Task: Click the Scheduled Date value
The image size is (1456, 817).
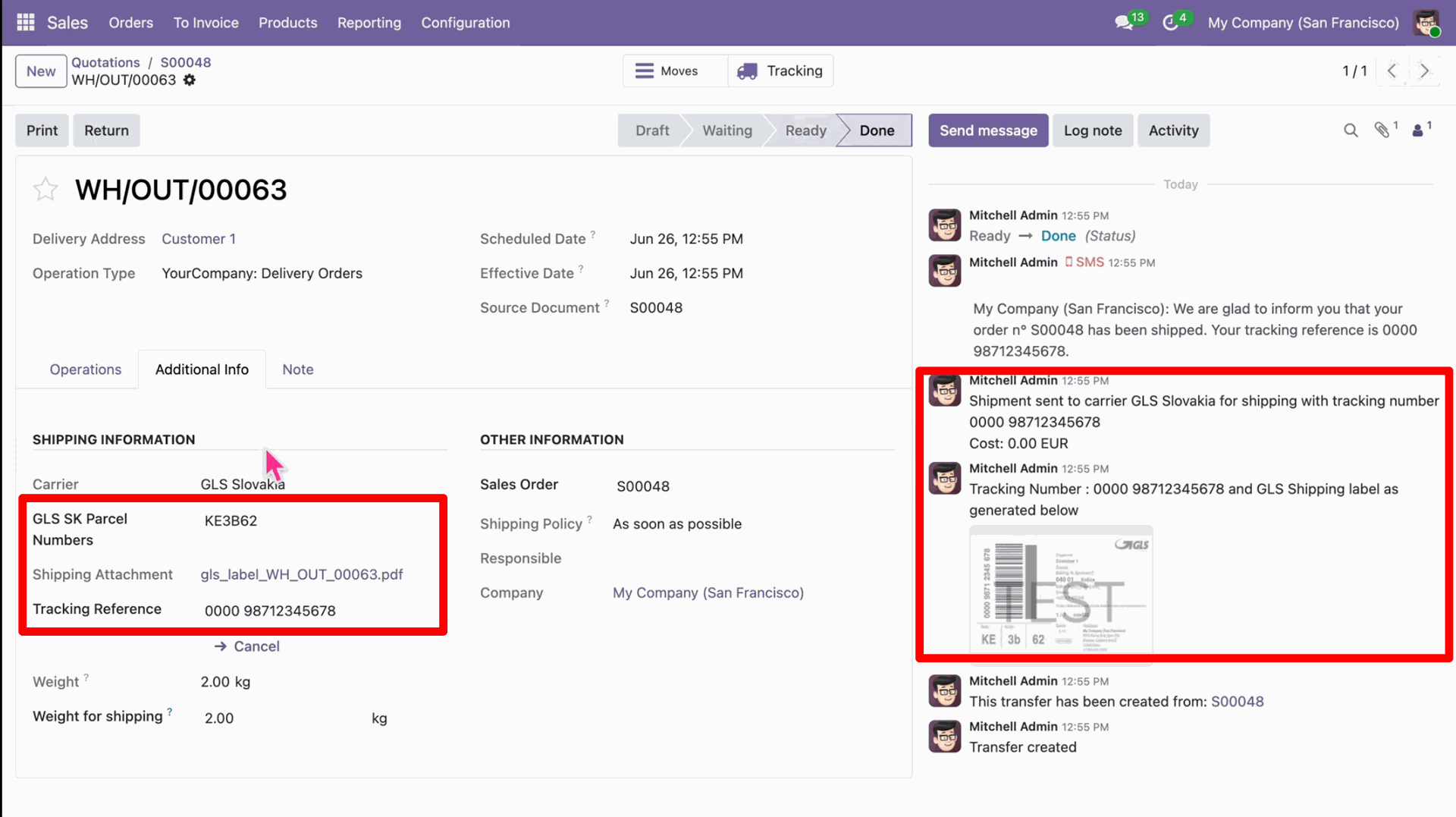Action: (686, 239)
